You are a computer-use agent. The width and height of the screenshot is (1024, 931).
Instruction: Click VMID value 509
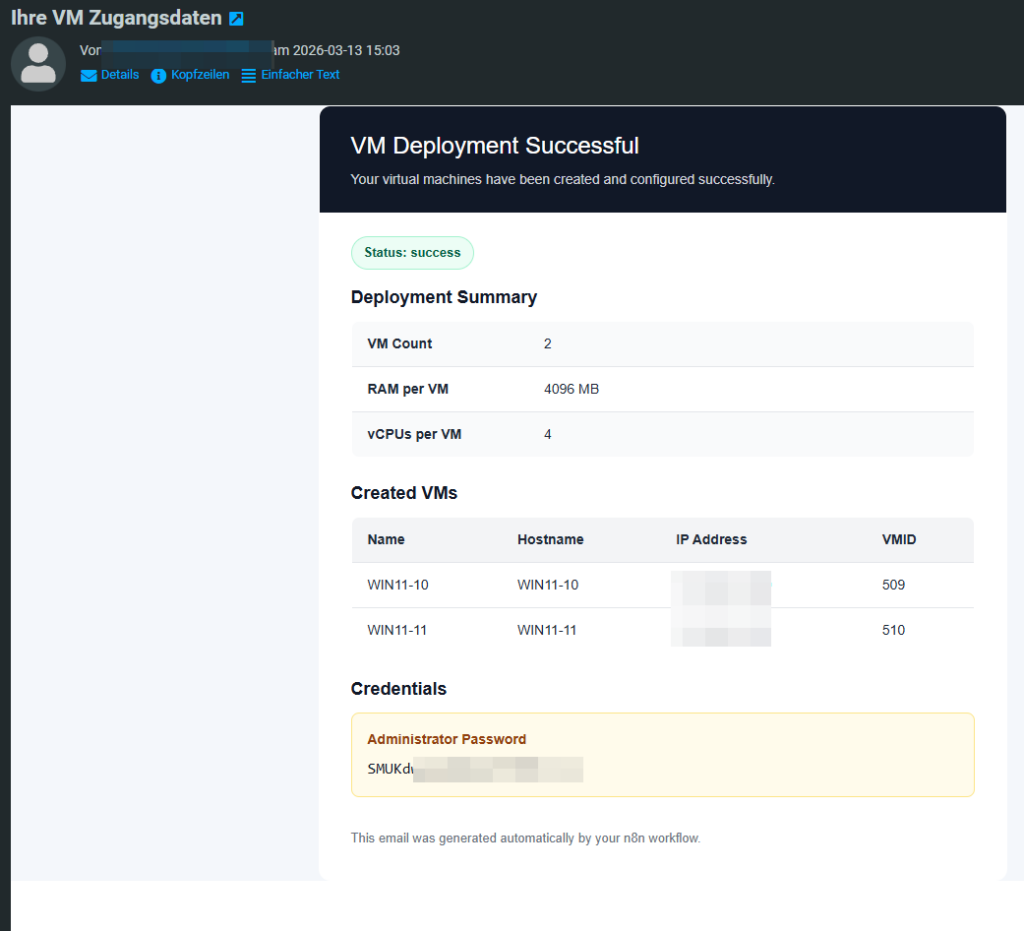[893, 585]
